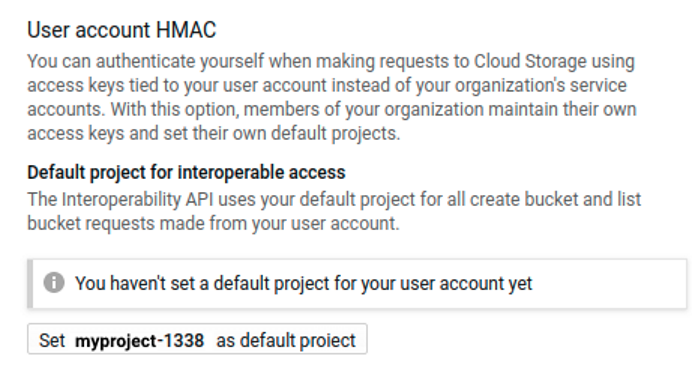
Task: Click the "You haven't set a default project" message
Action: (x=304, y=283)
